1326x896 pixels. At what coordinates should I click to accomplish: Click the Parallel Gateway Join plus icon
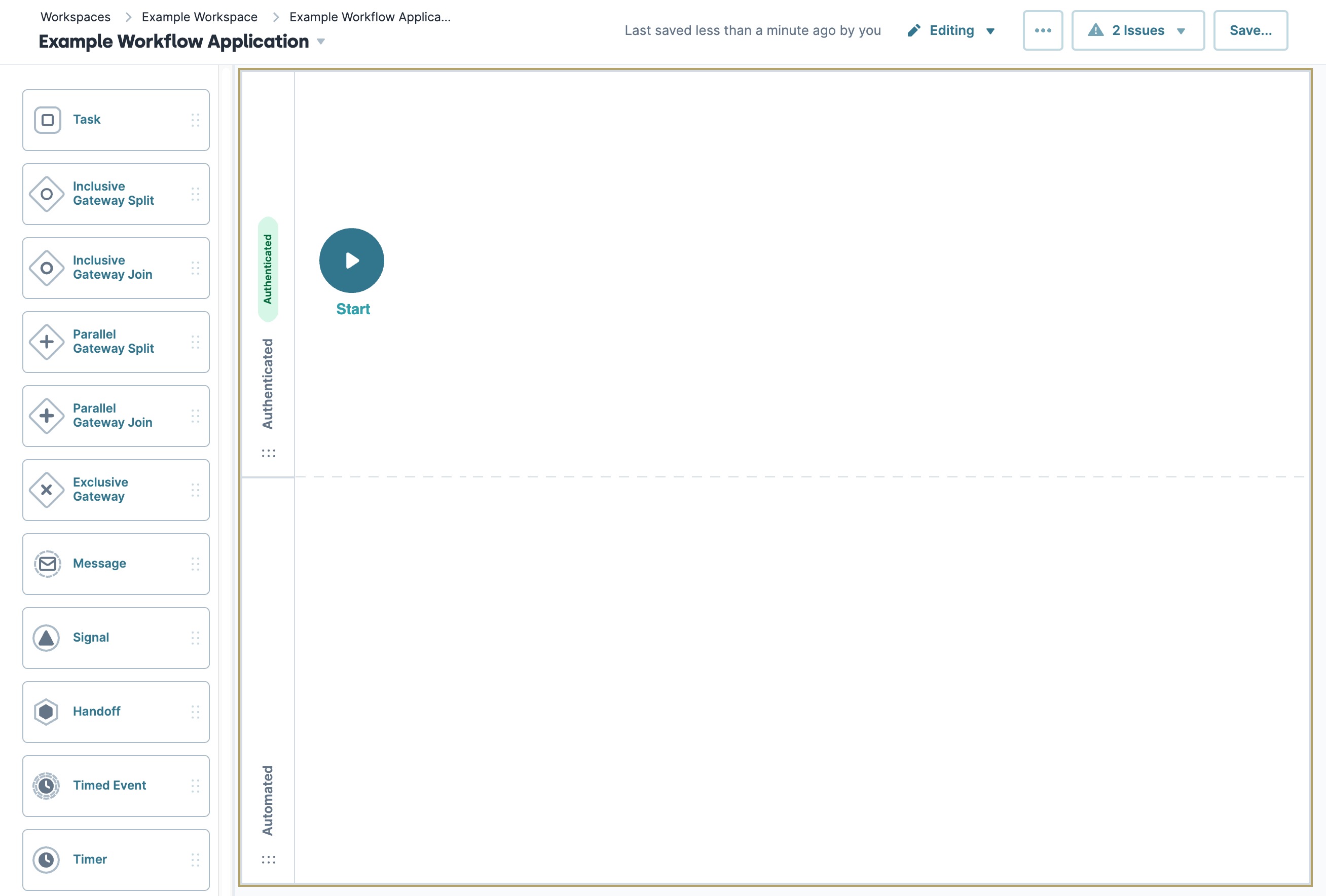[47, 416]
